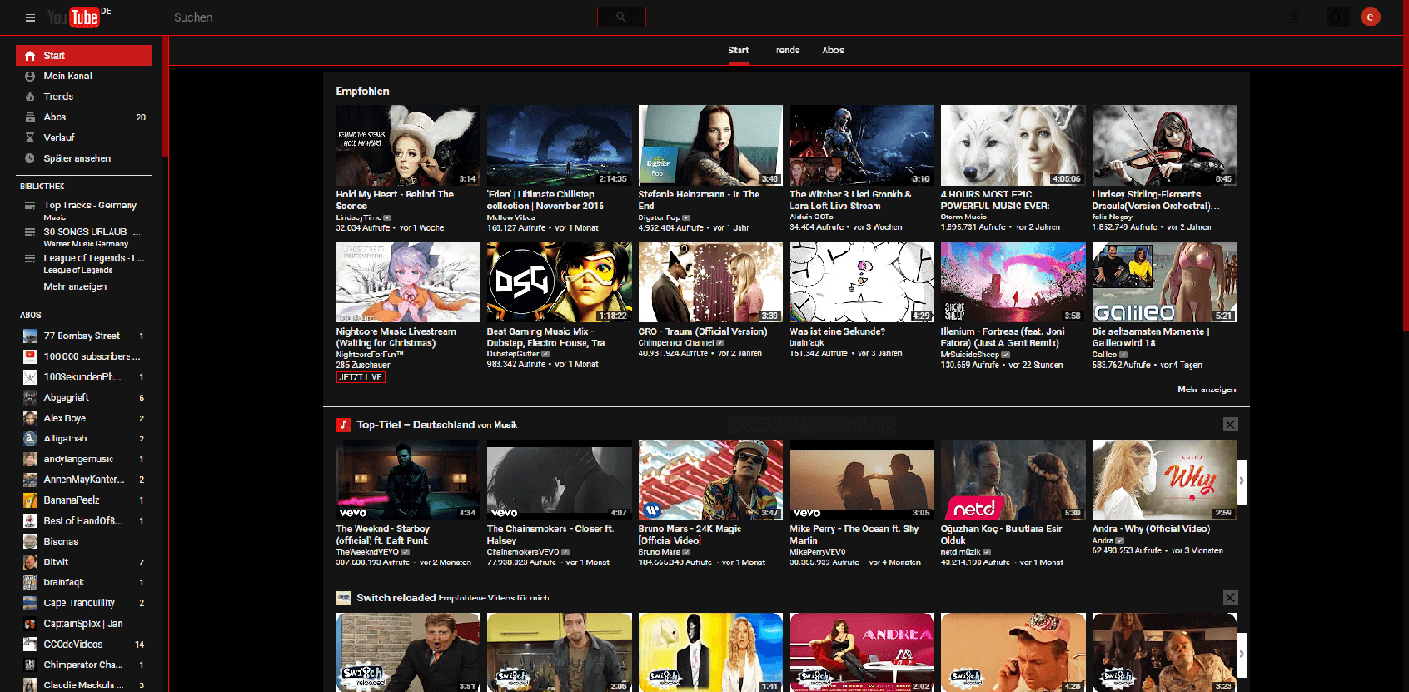Image resolution: width=1409 pixels, height=692 pixels.
Task: Switch to the Start tab
Action: [x=738, y=50]
